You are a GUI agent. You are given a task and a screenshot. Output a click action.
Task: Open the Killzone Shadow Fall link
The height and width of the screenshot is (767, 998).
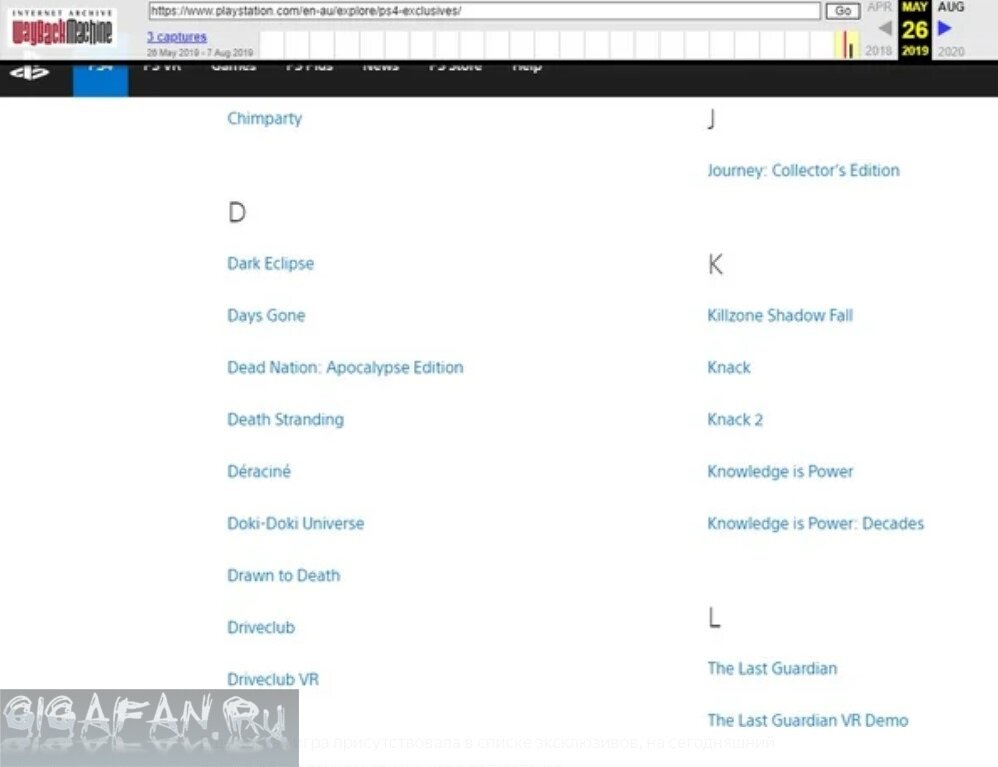[780, 316]
